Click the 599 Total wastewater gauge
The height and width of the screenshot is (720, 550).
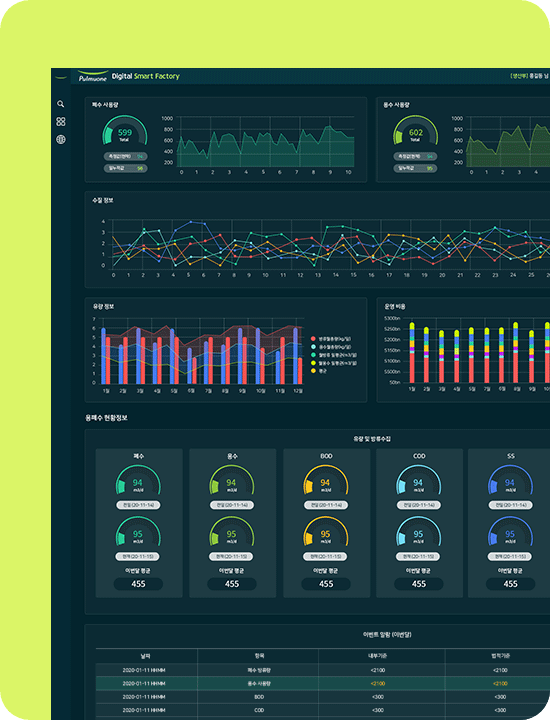pyautogui.click(x=124, y=130)
